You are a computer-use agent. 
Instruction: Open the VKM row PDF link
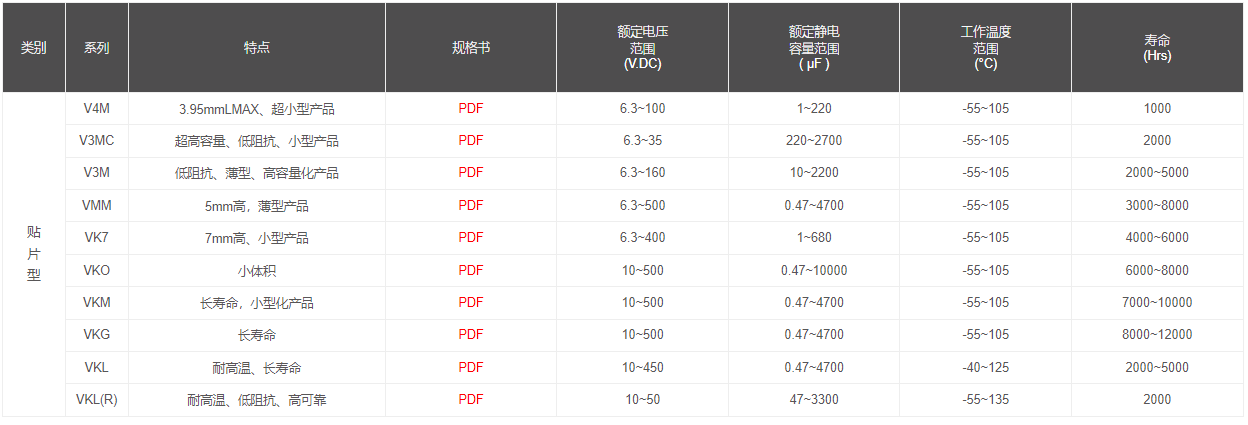click(x=470, y=302)
